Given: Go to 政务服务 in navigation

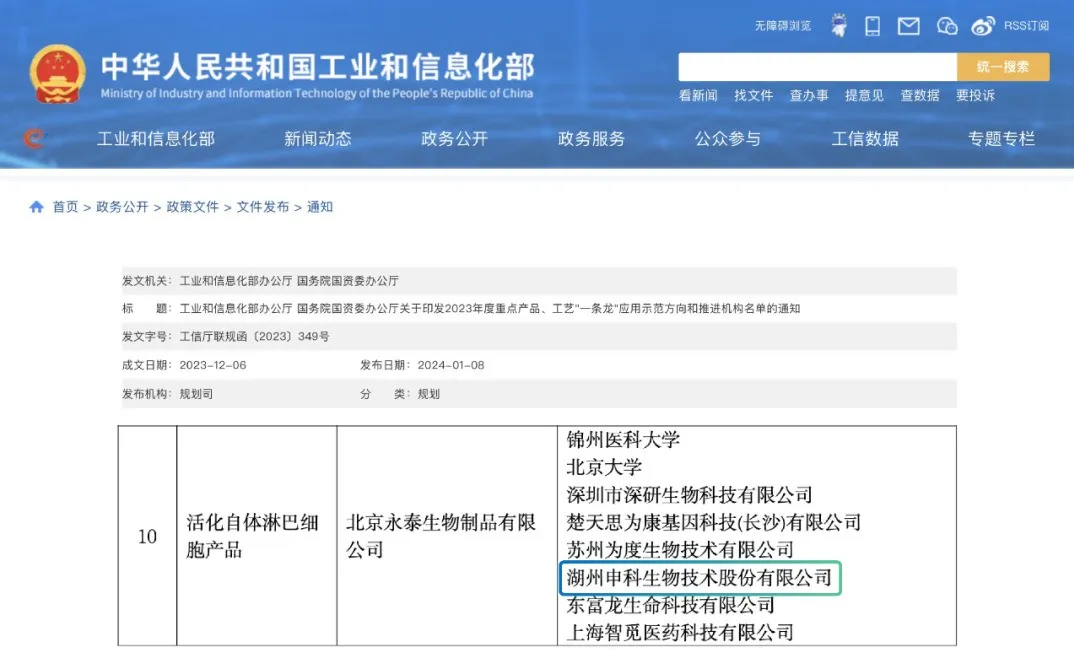Looking at the screenshot, I should pyautogui.click(x=591, y=139).
